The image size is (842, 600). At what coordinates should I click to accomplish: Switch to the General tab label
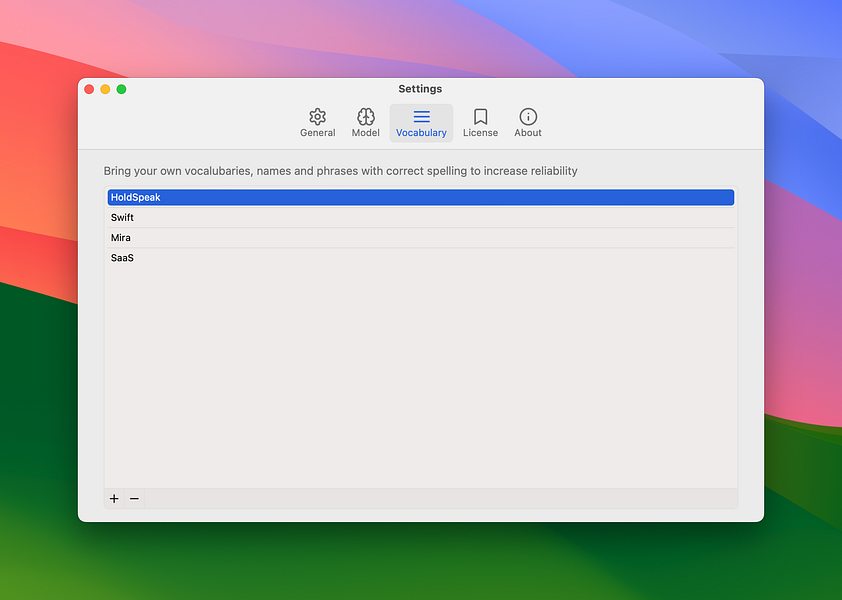pos(317,133)
